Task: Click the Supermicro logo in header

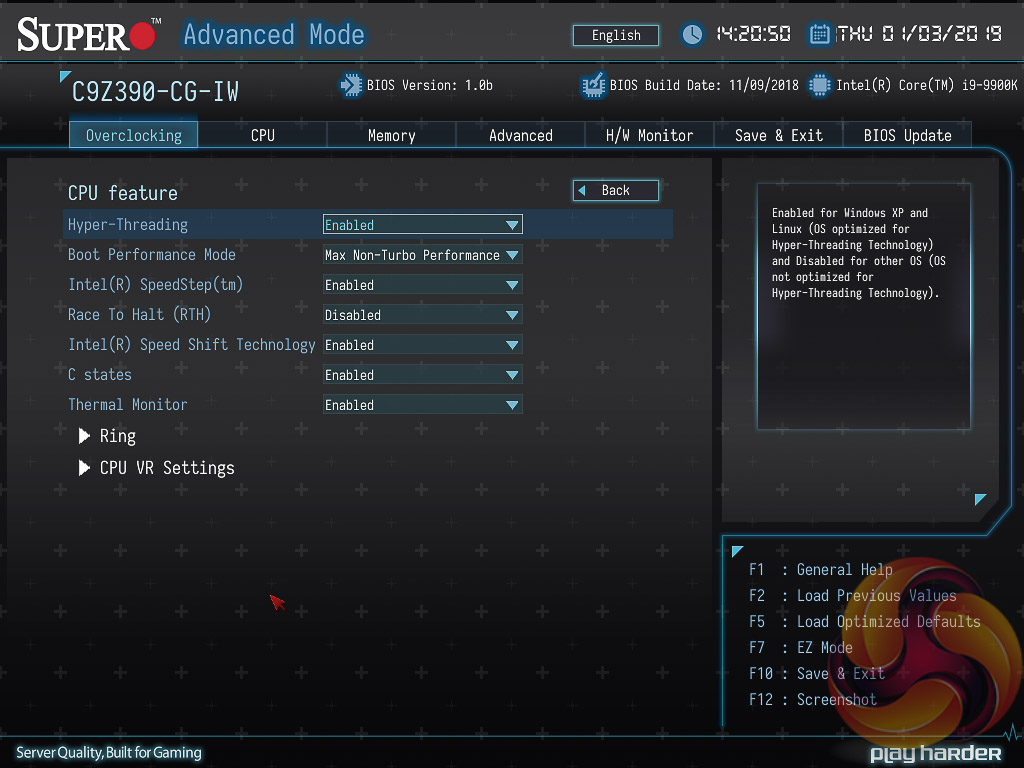Action: click(88, 35)
